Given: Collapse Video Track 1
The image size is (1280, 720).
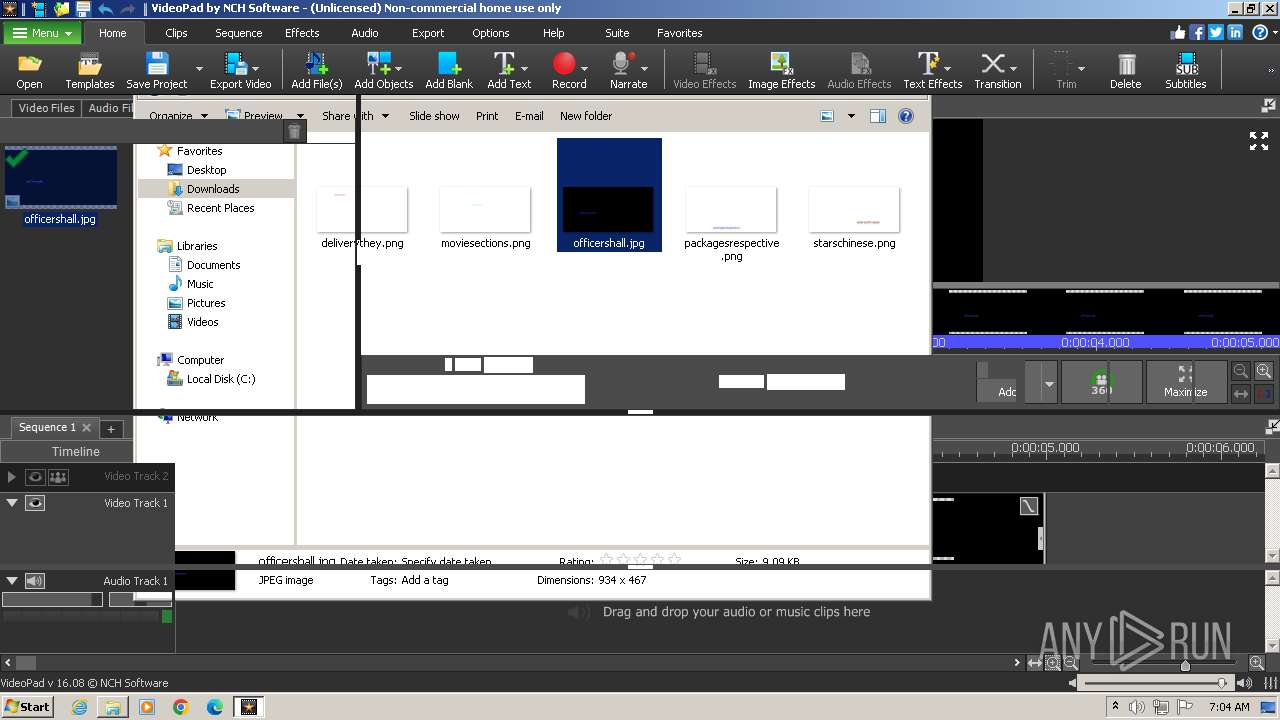Looking at the screenshot, I should 12,503.
